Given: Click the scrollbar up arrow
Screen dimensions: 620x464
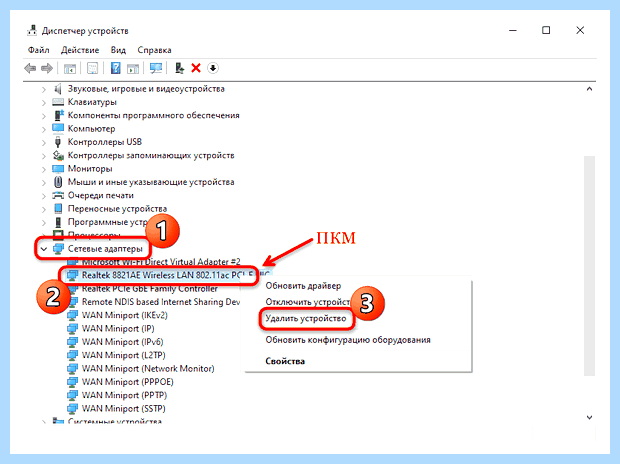Looking at the screenshot, I should [x=589, y=89].
